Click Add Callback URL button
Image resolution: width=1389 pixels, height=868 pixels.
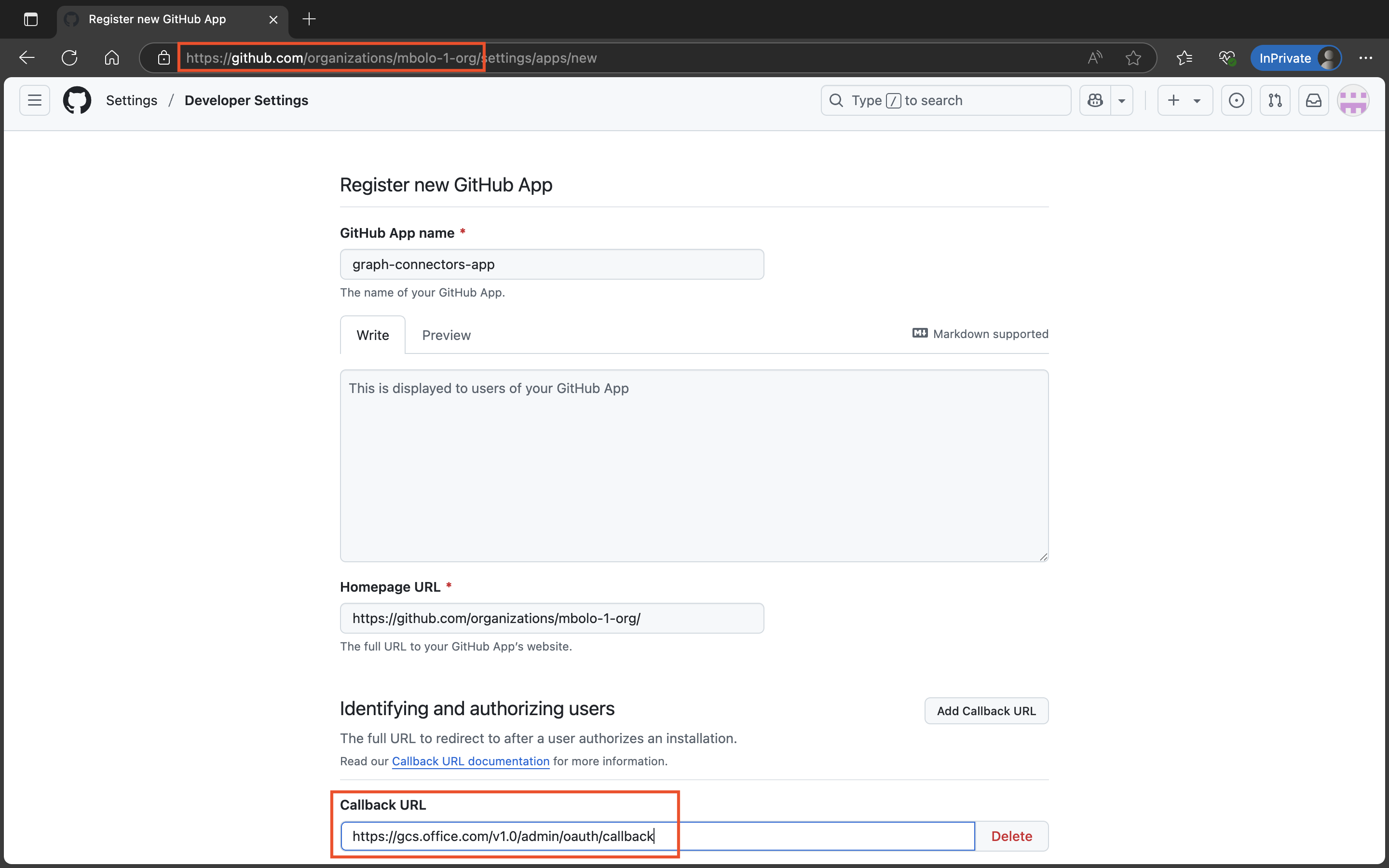(x=986, y=710)
